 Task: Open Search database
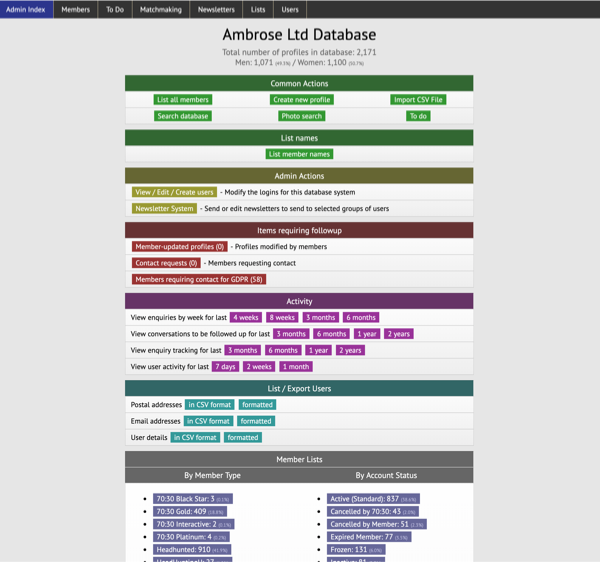click(x=183, y=116)
